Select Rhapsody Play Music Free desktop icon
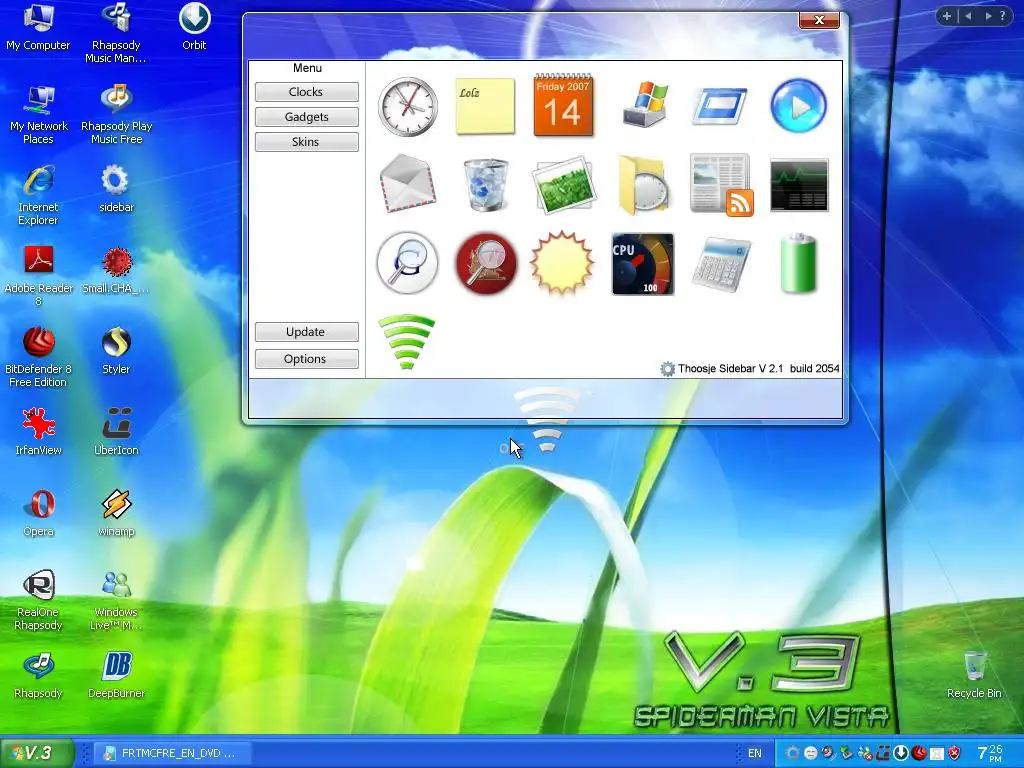 pos(116,114)
